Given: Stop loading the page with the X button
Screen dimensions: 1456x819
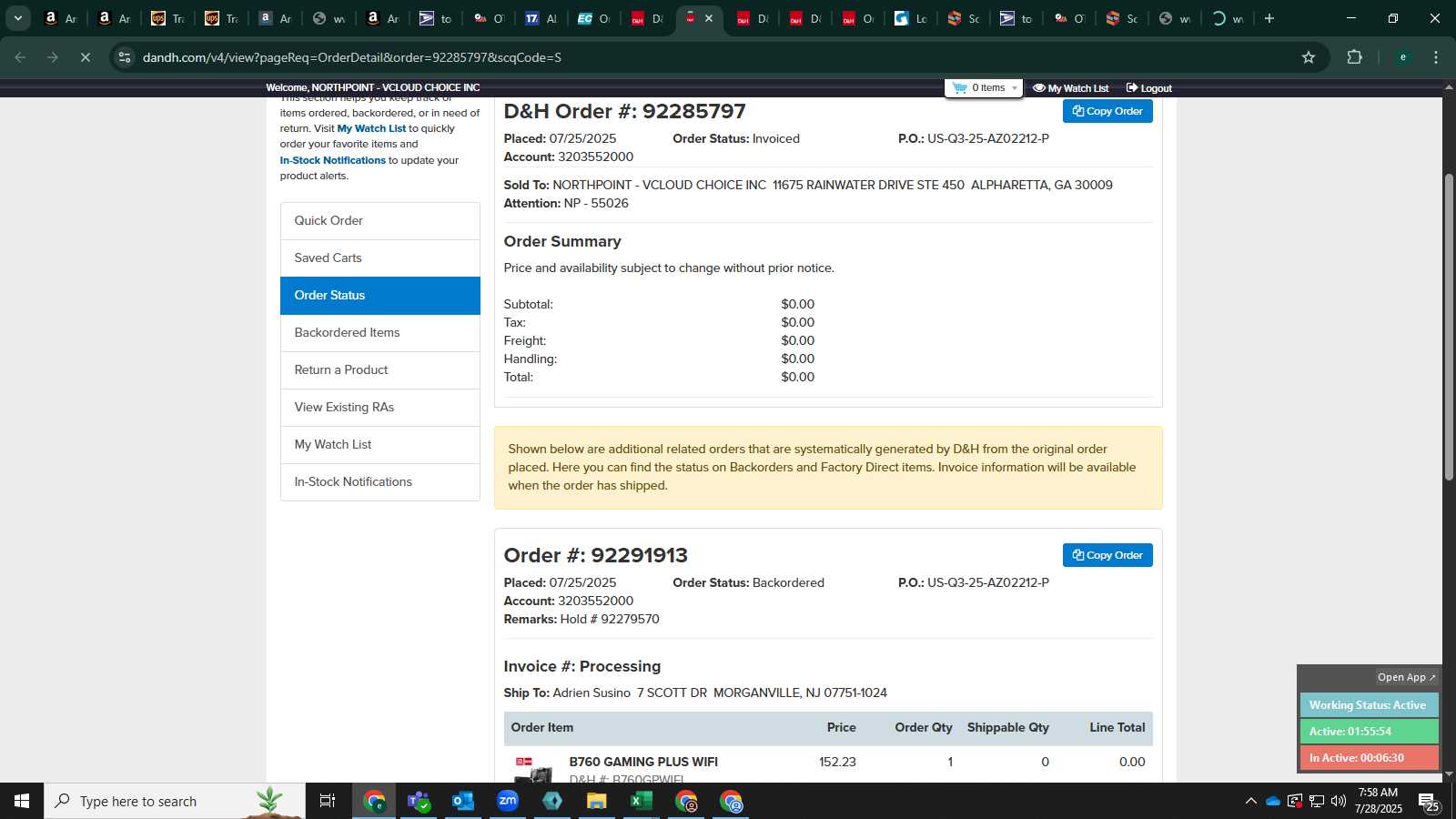Looking at the screenshot, I should coord(85,57).
